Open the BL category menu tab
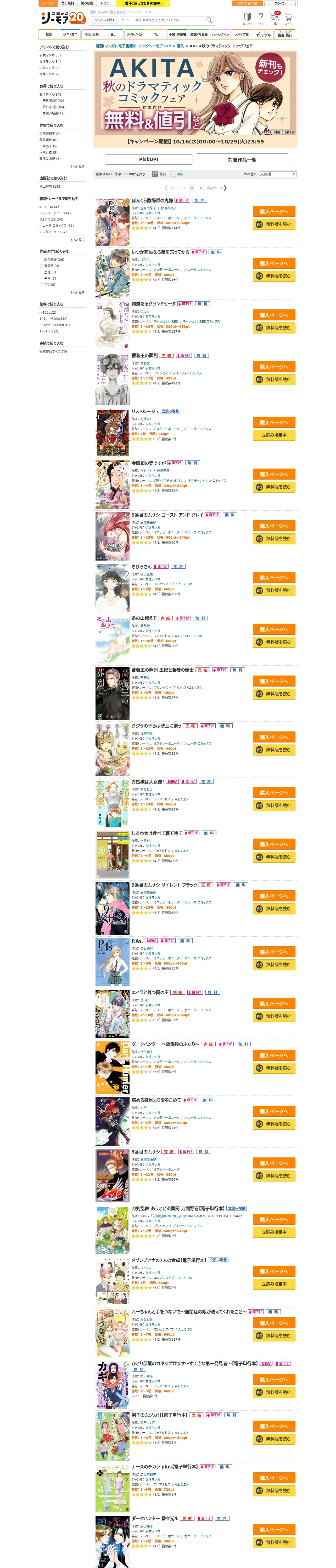Screen dimensions: 336x1568 point(113,35)
